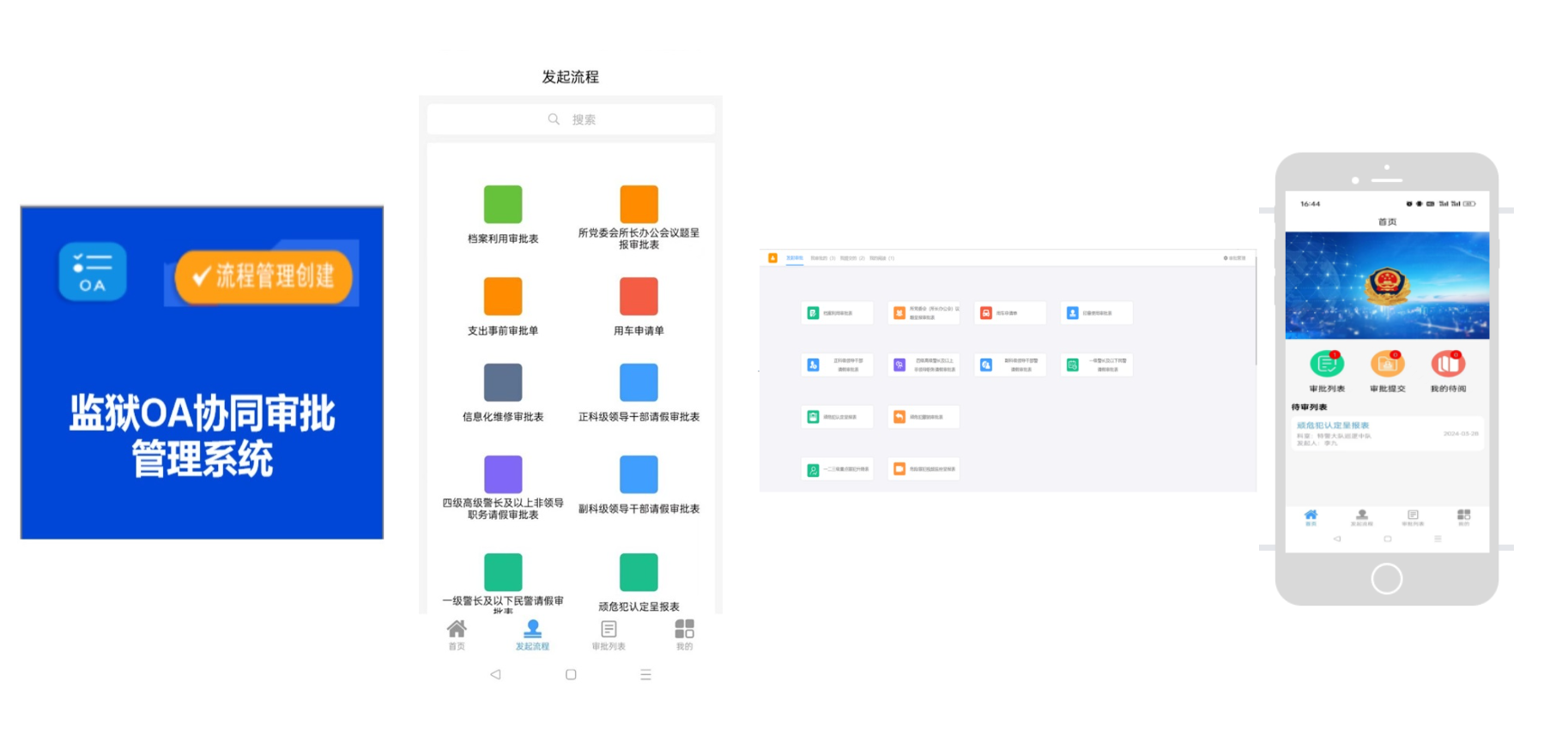Open 正科级领导干部请假审批表 blue tile in mobile list
The image size is (1568, 736).
[639, 383]
